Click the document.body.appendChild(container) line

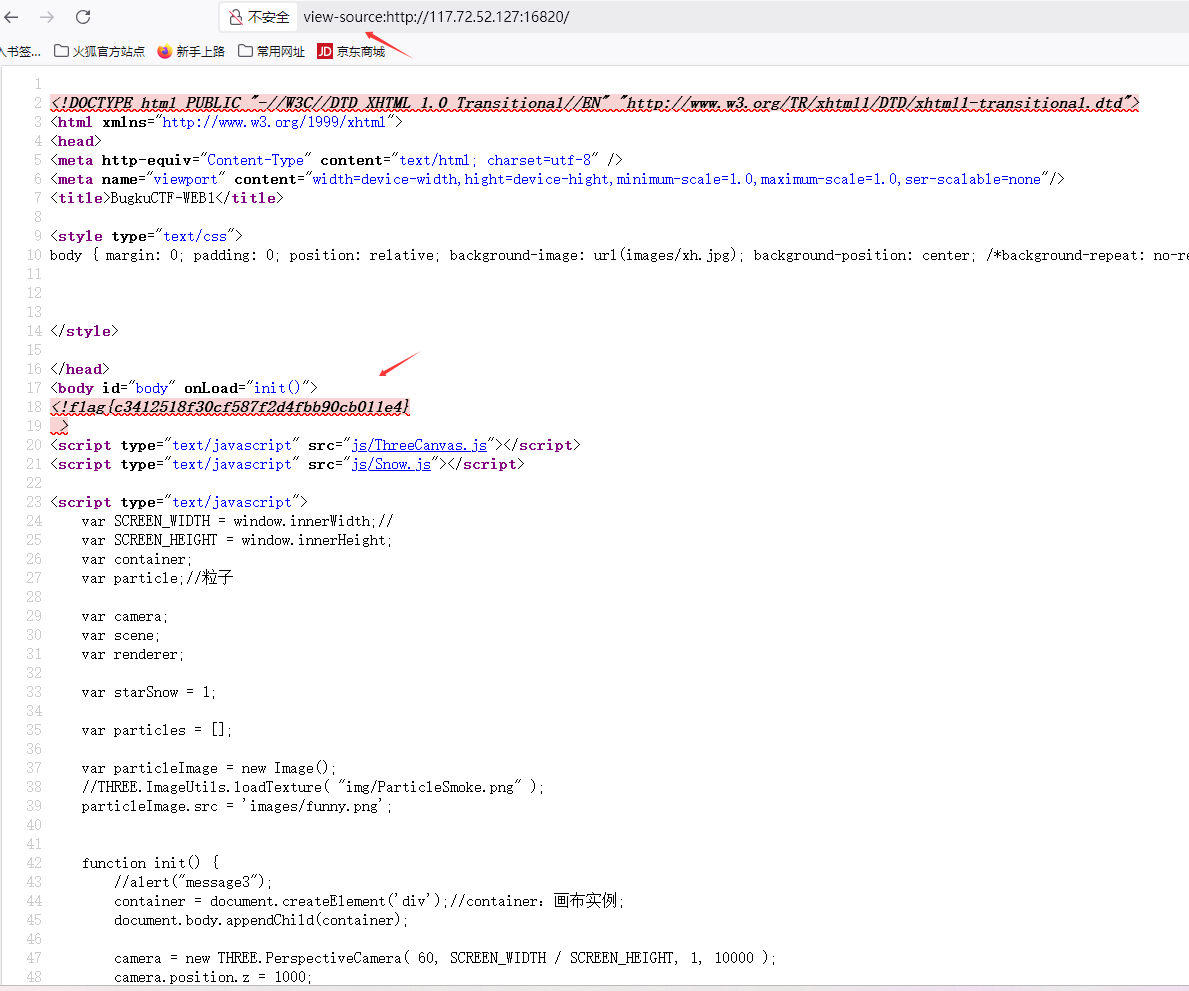[262, 920]
